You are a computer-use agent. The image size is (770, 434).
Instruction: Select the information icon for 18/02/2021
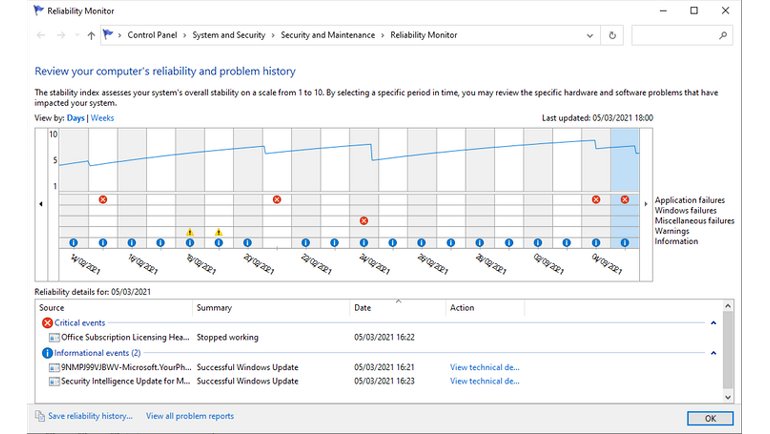click(190, 243)
